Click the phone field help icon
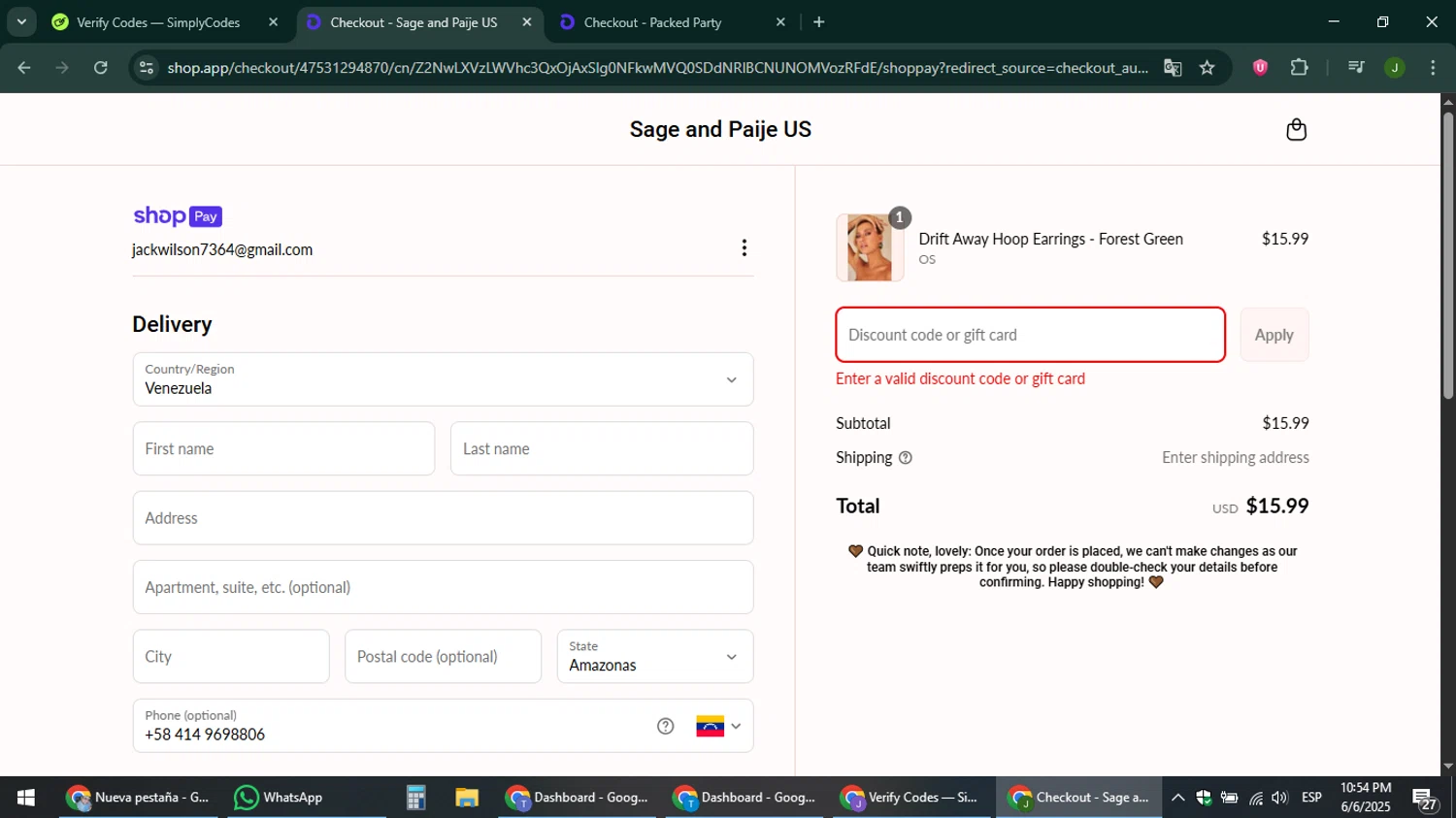 (665, 726)
